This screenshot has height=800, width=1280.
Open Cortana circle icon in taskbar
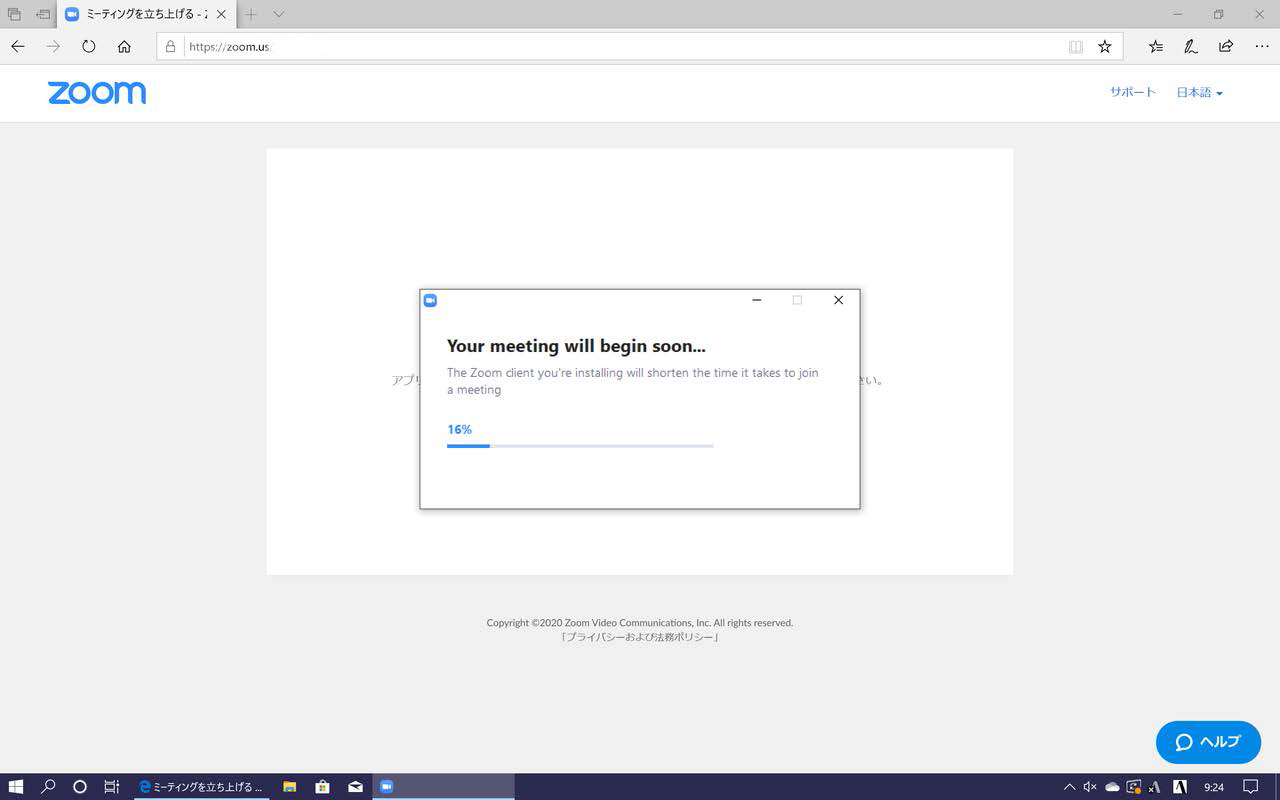(x=80, y=787)
